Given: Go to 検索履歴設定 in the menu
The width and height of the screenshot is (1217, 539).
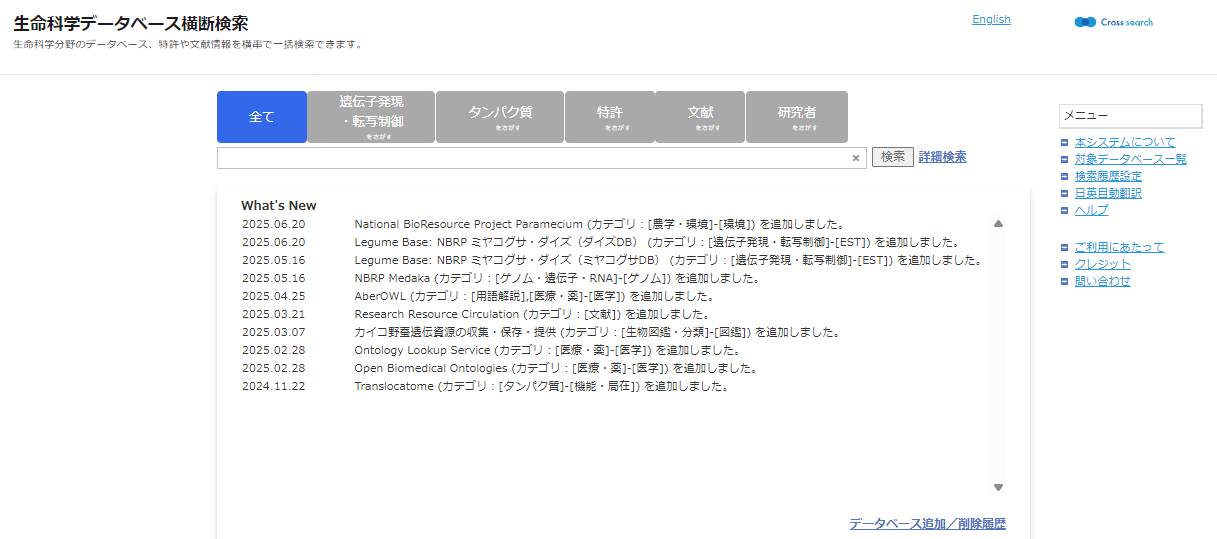Looking at the screenshot, I should click(x=1107, y=176).
